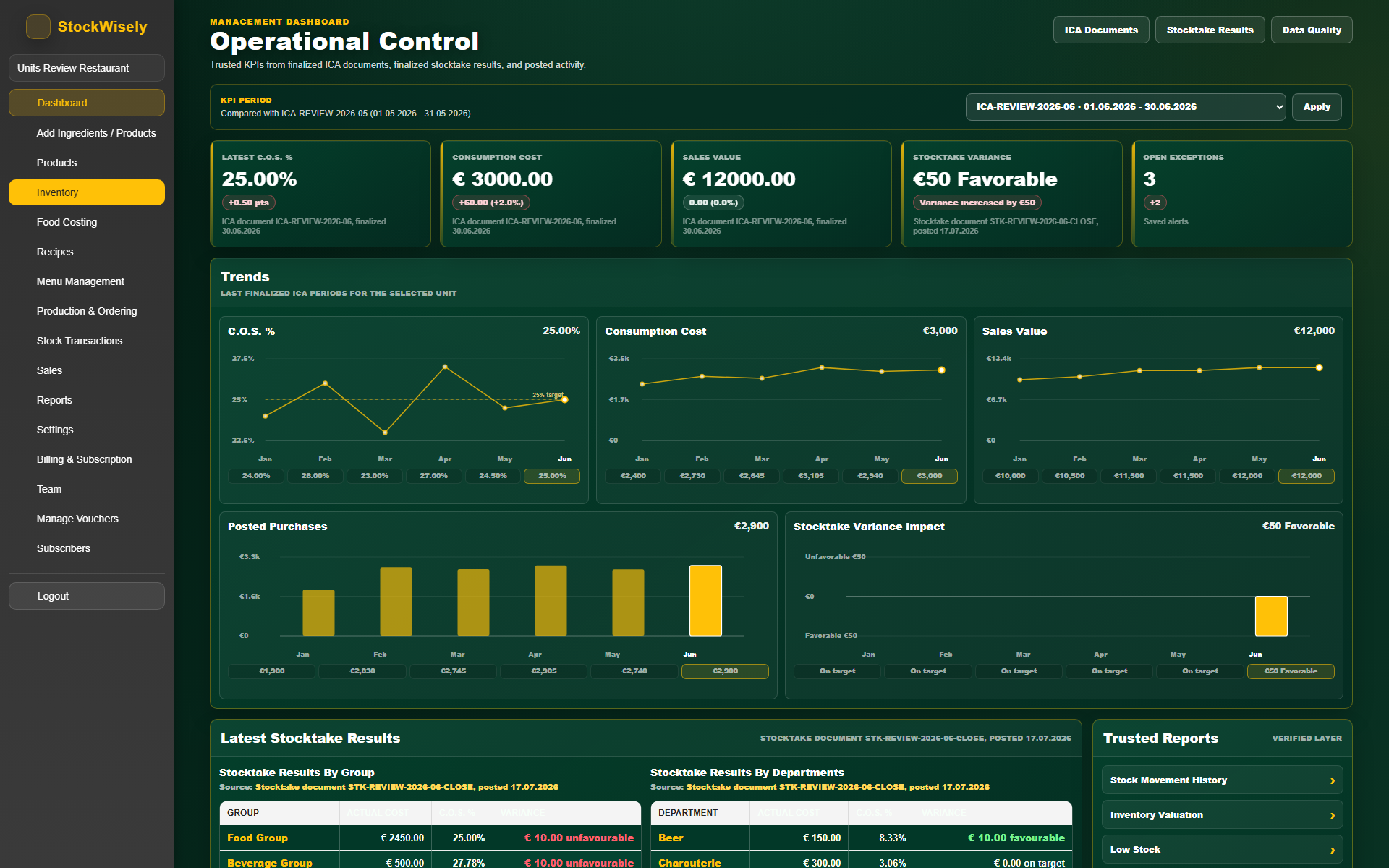The width and height of the screenshot is (1389, 868).
Task: Click the Sales Value KPI card
Action: click(x=781, y=194)
